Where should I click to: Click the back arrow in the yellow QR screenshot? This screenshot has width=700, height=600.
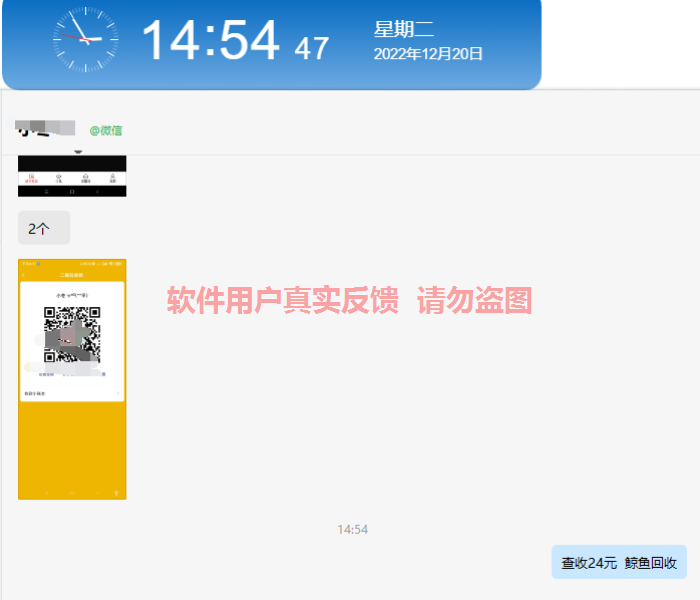coord(23,274)
